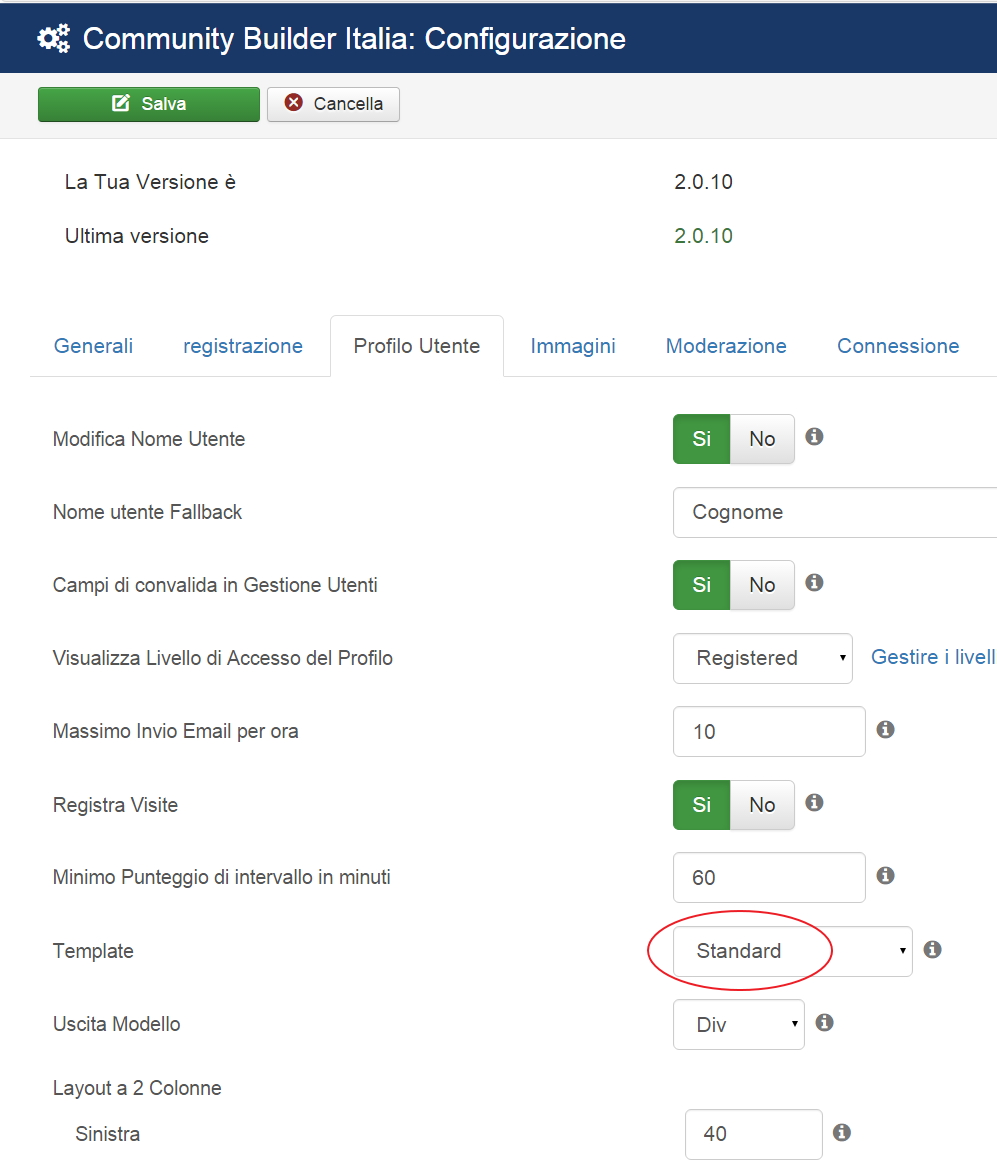Click info icon for Campi di convalida
The height and width of the screenshot is (1175, 997).
click(x=814, y=582)
